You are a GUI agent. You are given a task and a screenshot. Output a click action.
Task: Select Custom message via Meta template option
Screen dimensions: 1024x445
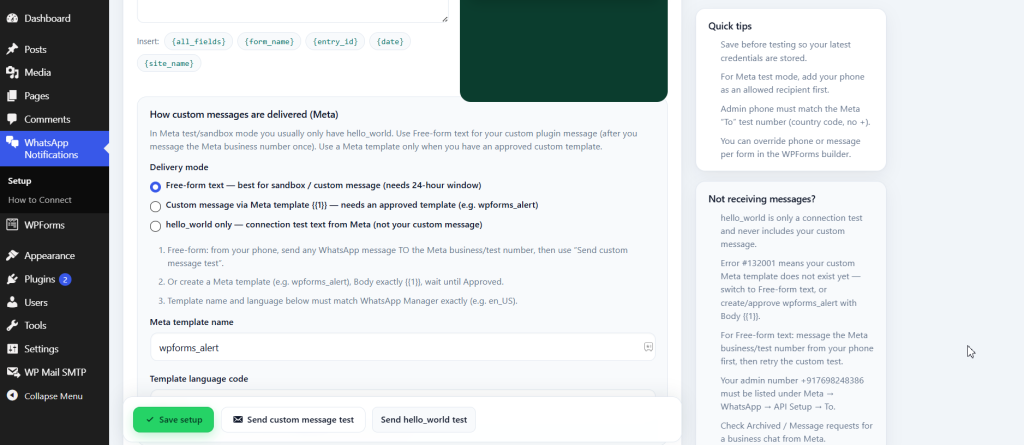point(155,206)
